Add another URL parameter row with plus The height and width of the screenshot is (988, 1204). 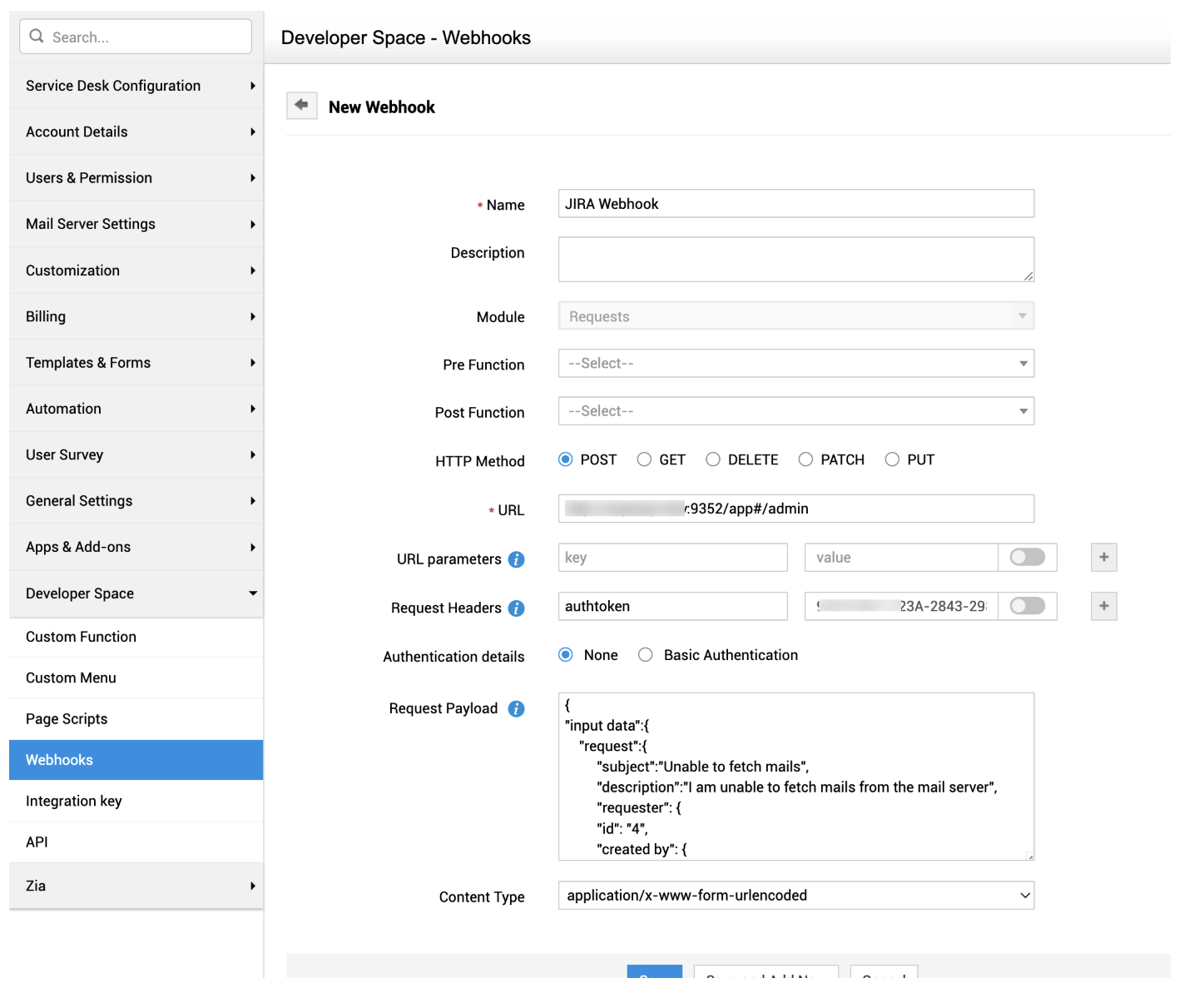[1103, 558]
